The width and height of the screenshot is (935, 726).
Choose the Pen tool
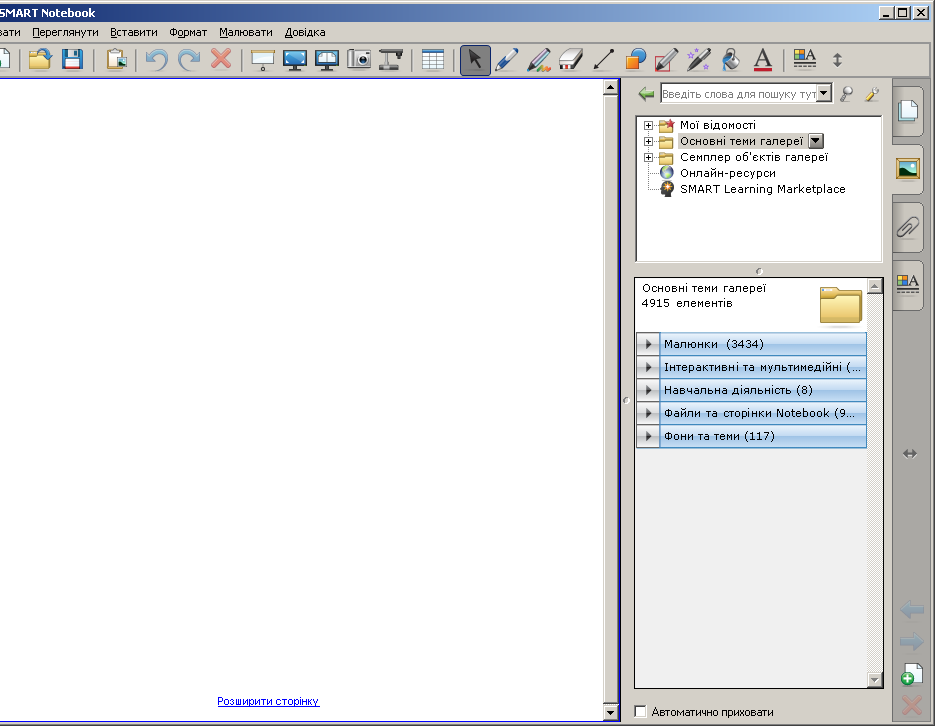(x=507, y=60)
